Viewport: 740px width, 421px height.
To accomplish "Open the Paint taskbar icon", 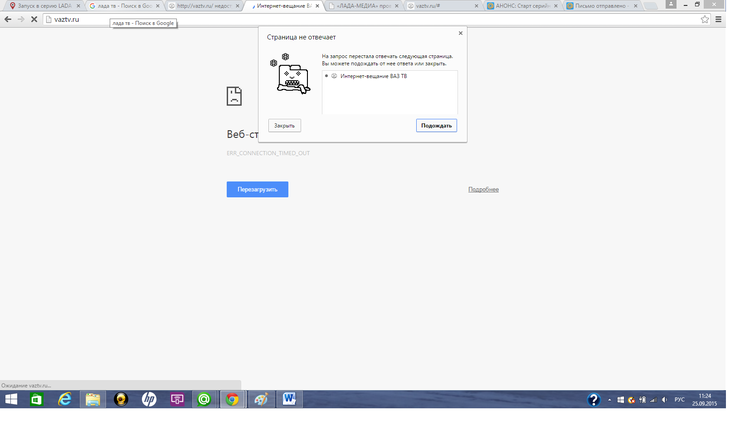I will point(261,400).
